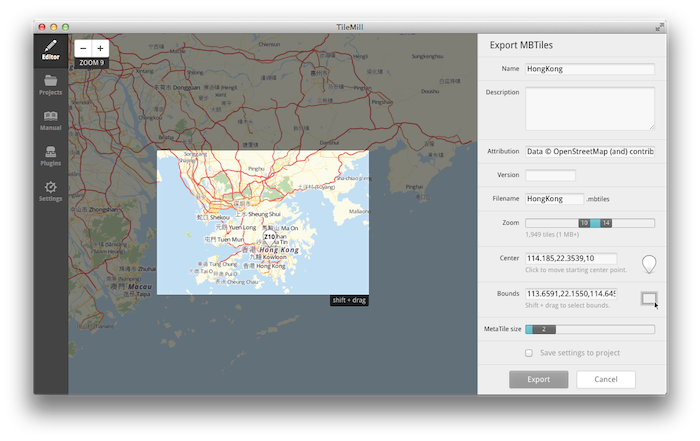
Task: Adjust the Zoom range slider
Action: [x=594, y=223]
